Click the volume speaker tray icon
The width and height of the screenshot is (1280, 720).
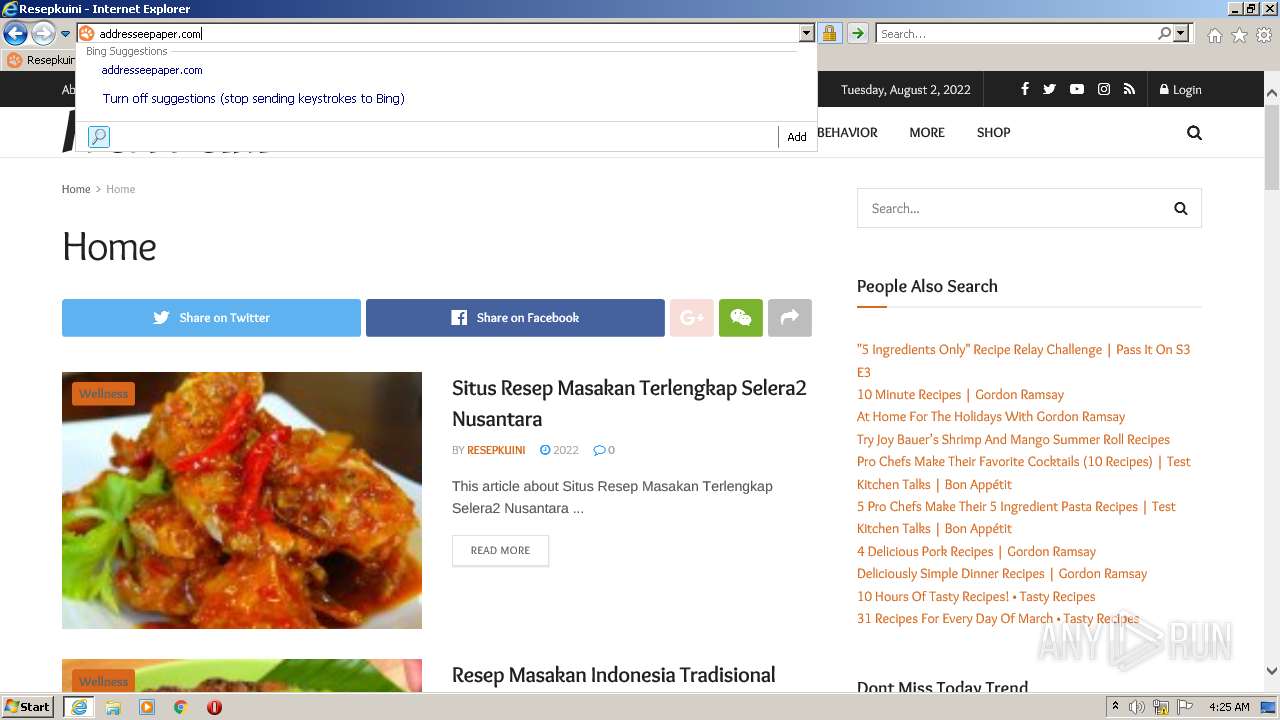1138,707
